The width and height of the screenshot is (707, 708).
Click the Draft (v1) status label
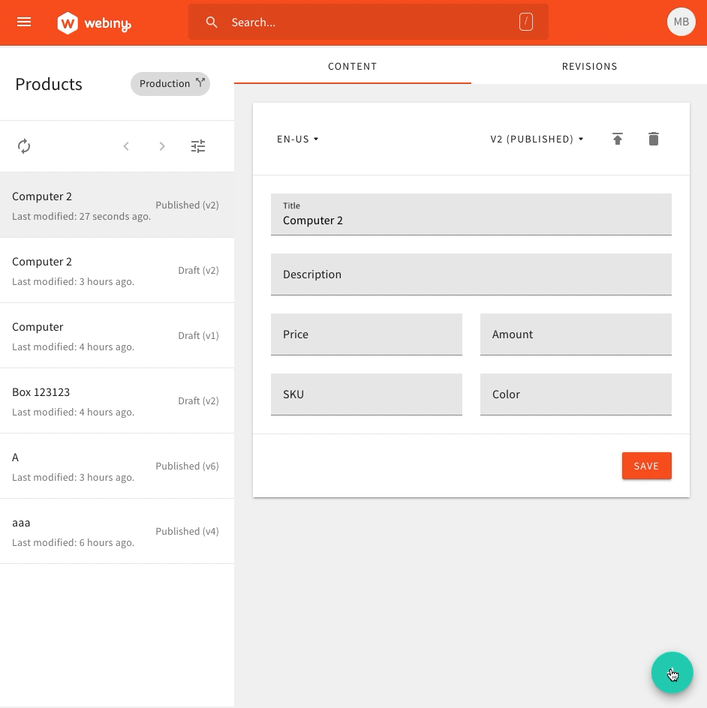click(198, 335)
